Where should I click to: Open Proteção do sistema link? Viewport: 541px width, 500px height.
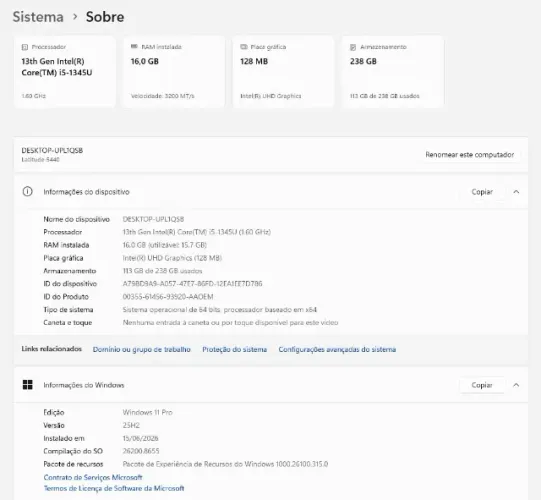pyautogui.click(x=235, y=349)
